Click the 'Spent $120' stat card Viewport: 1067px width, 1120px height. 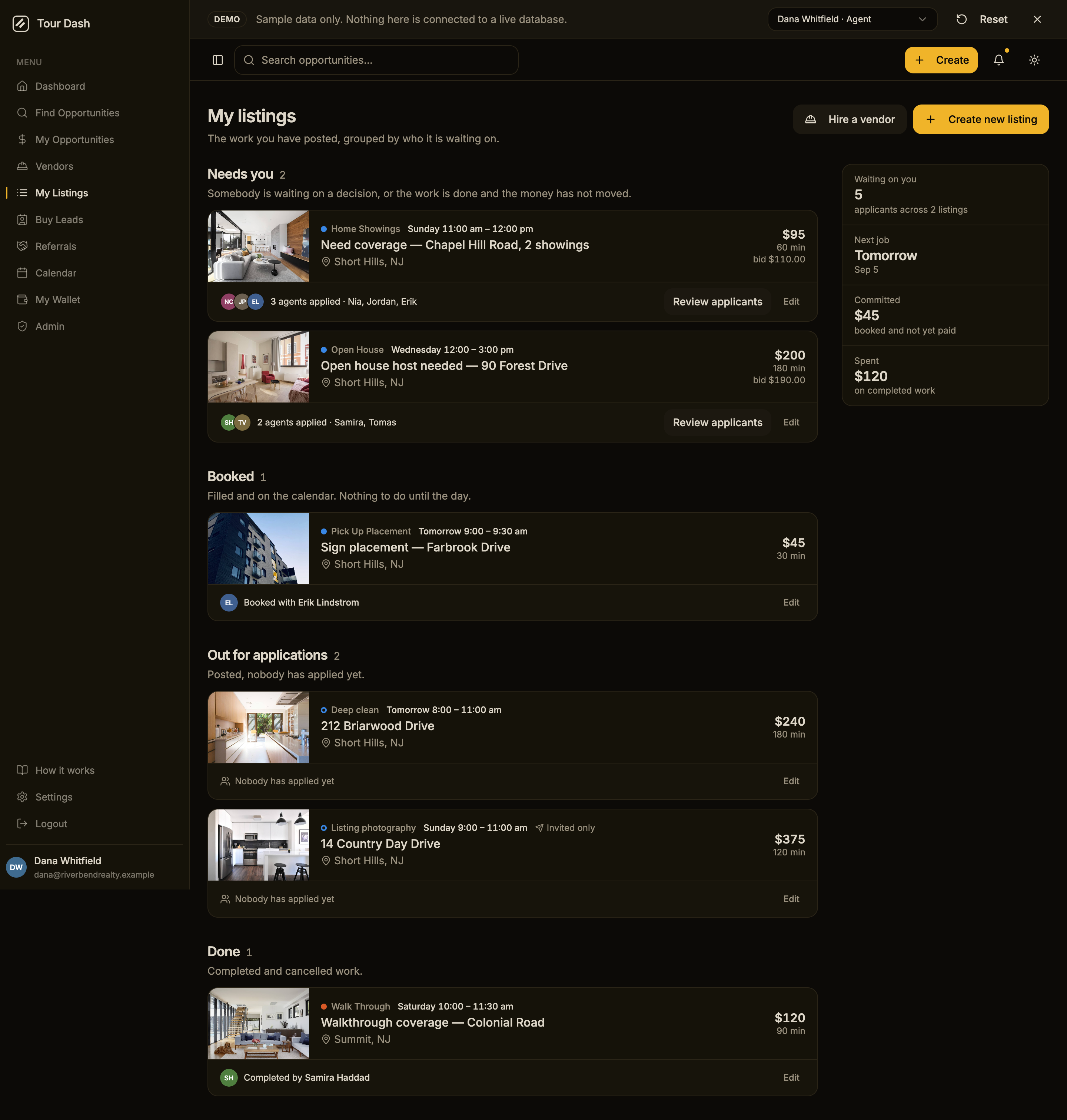point(945,376)
